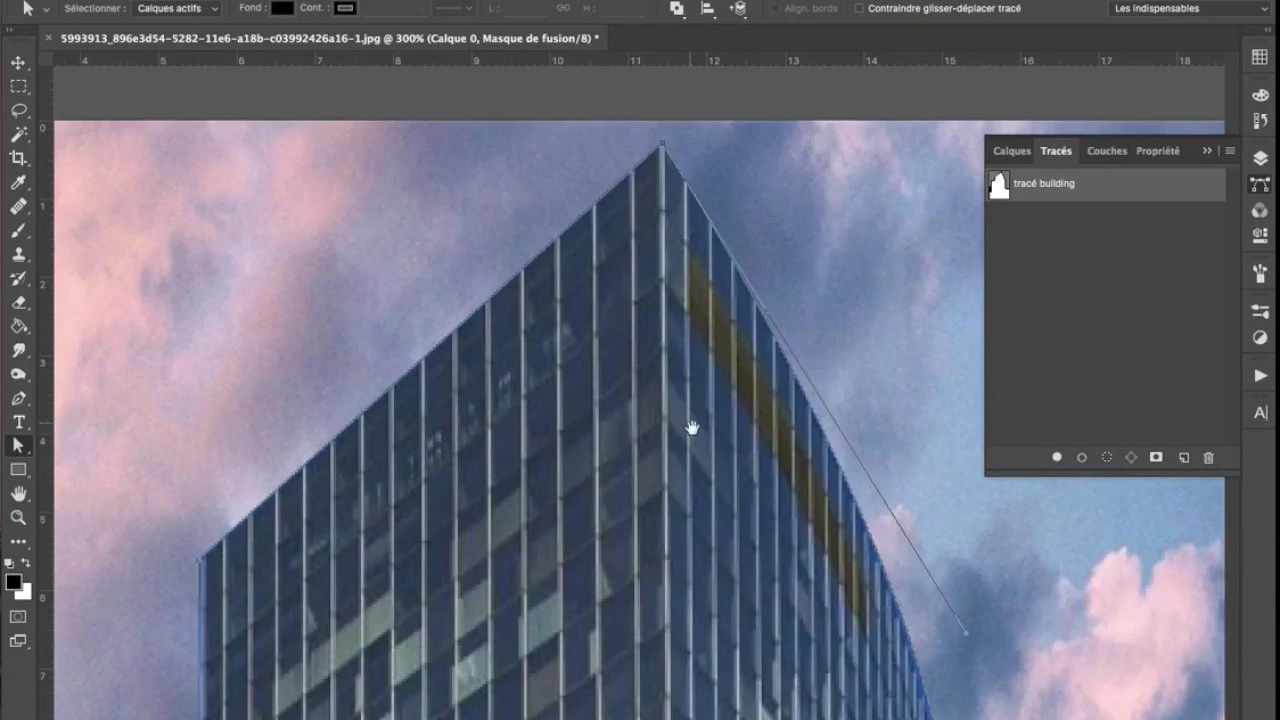Select the Smudge tool
The image size is (1280, 720).
[18, 350]
